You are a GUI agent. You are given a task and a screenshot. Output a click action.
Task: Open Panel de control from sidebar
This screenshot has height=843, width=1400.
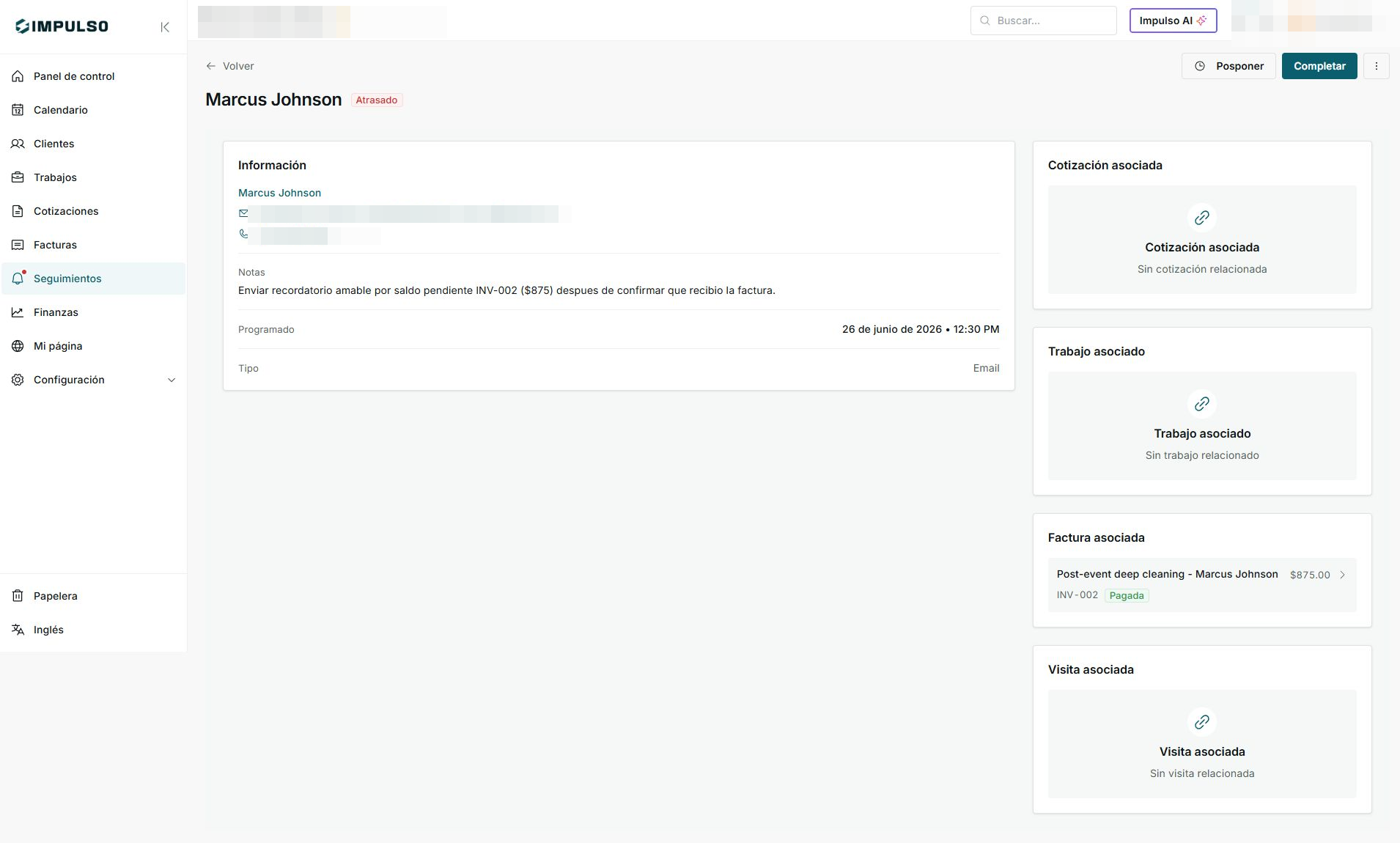pos(93,76)
